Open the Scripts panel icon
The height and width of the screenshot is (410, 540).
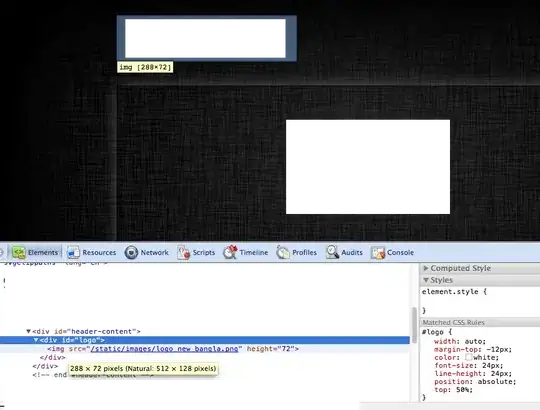click(x=184, y=252)
